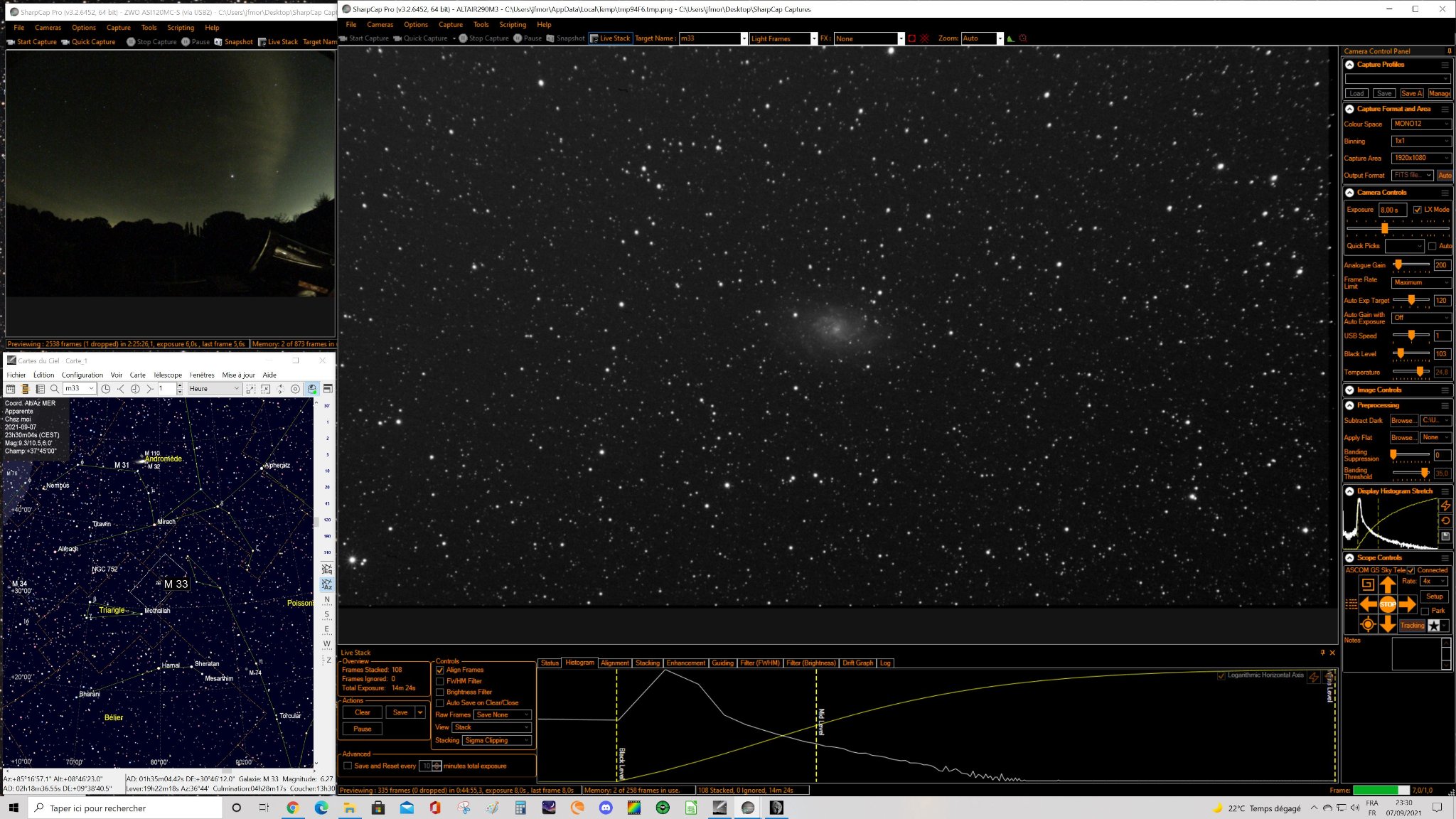Click Exposure value field showing 8,00 s
1456x819 pixels.
1393,210
